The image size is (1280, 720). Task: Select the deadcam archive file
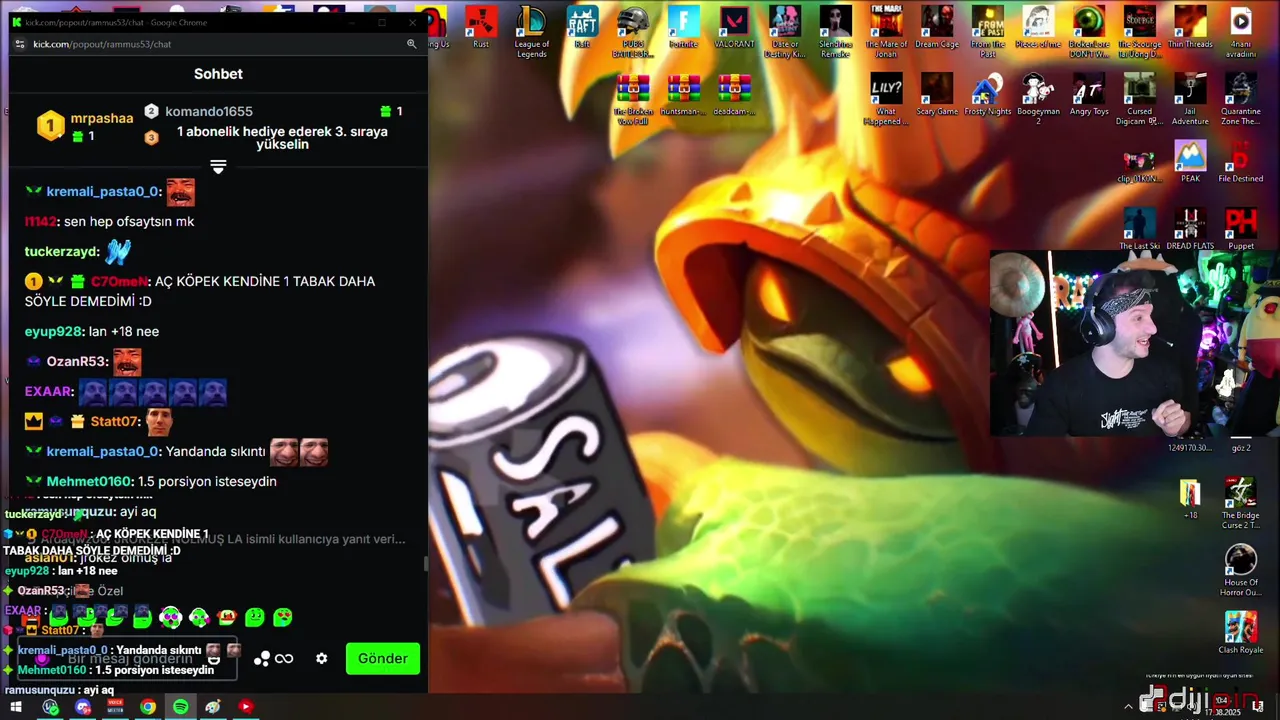tap(734, 96)
